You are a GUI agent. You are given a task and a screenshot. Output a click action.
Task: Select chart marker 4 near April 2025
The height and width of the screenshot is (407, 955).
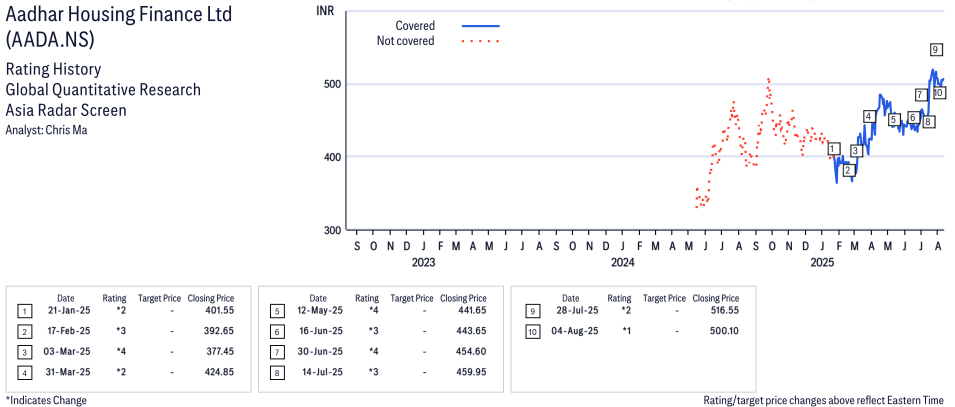[x=869, y=116]
